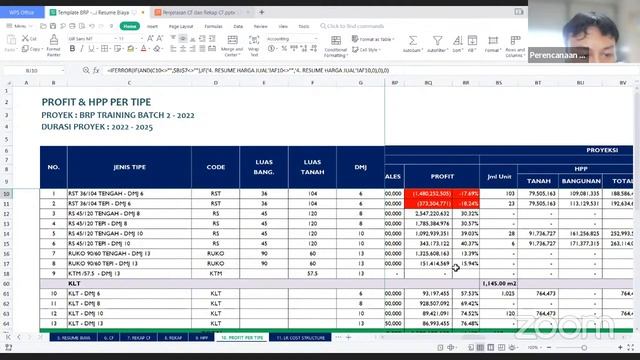Click the Name Box cell reference field
Image resolution: width=640 pixels, height=360 pixels.
(31, 71)
